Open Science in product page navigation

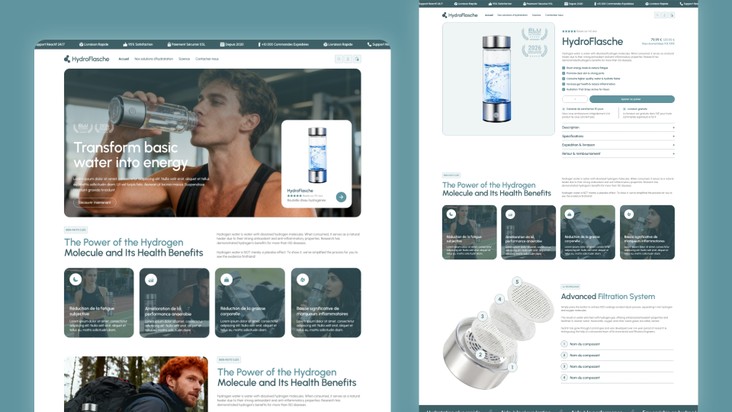[x=536, y=15]
